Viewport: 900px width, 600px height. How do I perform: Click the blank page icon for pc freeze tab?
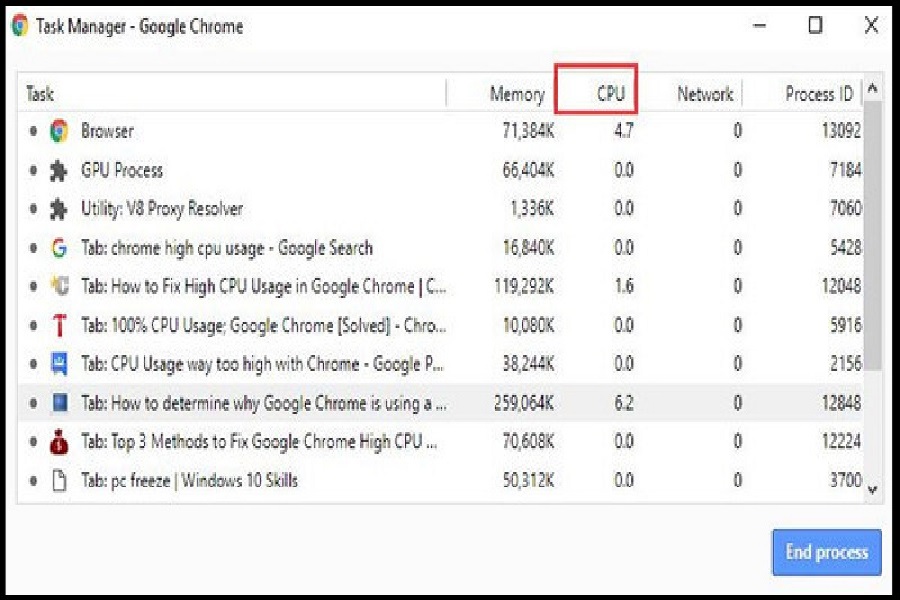click(x=59, y=481)
